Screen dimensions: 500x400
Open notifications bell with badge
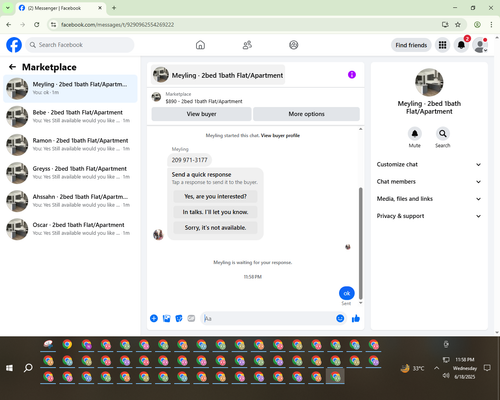[x=461, y=45]
